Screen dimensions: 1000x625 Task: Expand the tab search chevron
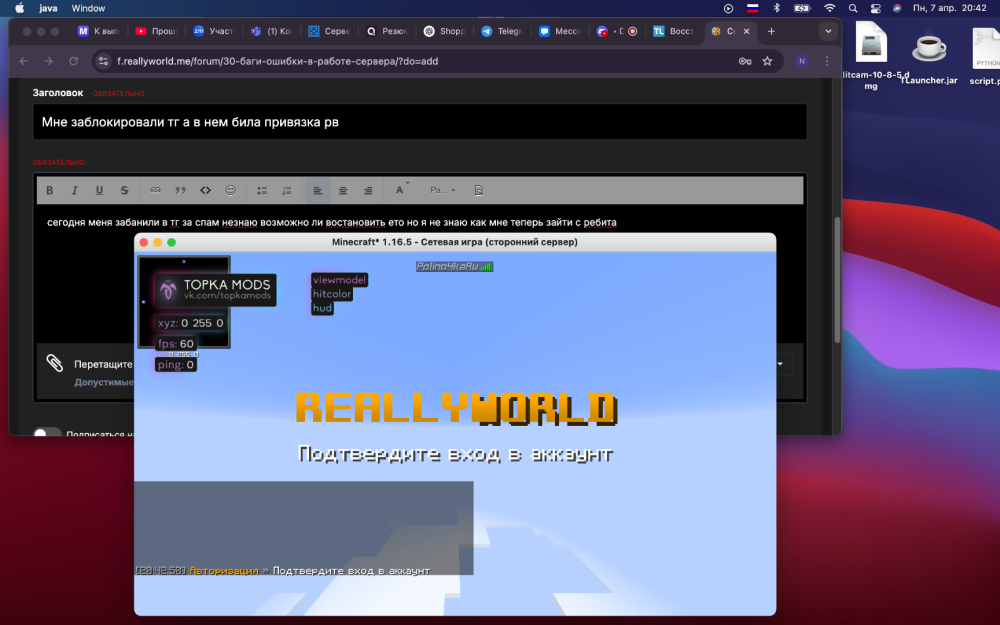click(x=828, y=31)
